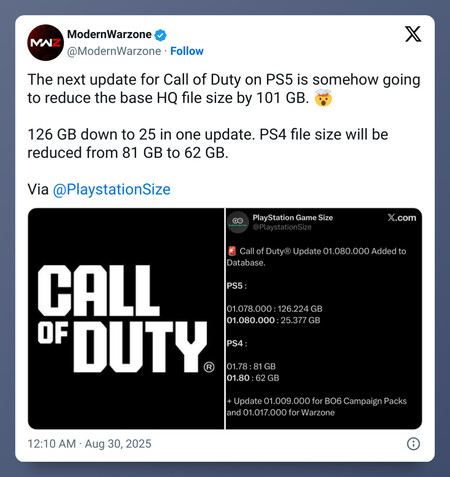The height and width of the screenshot is (477, 450).
Task: Click the ModernWarzone display name
Action: 109,34
